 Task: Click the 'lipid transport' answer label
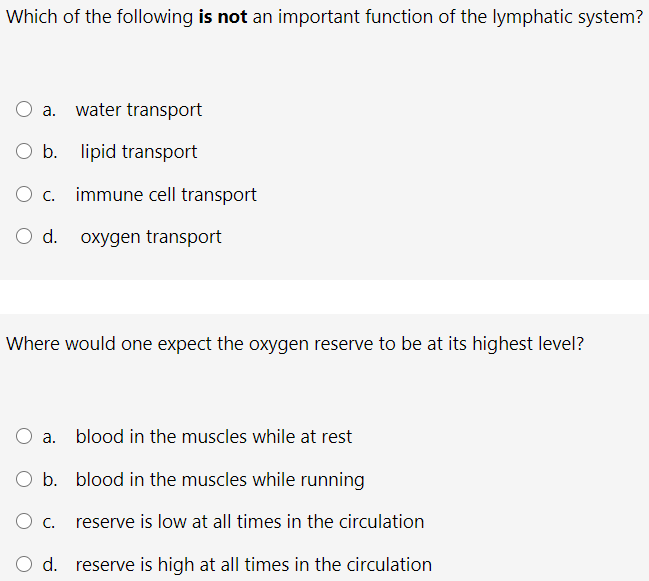(x=139, y=152)
